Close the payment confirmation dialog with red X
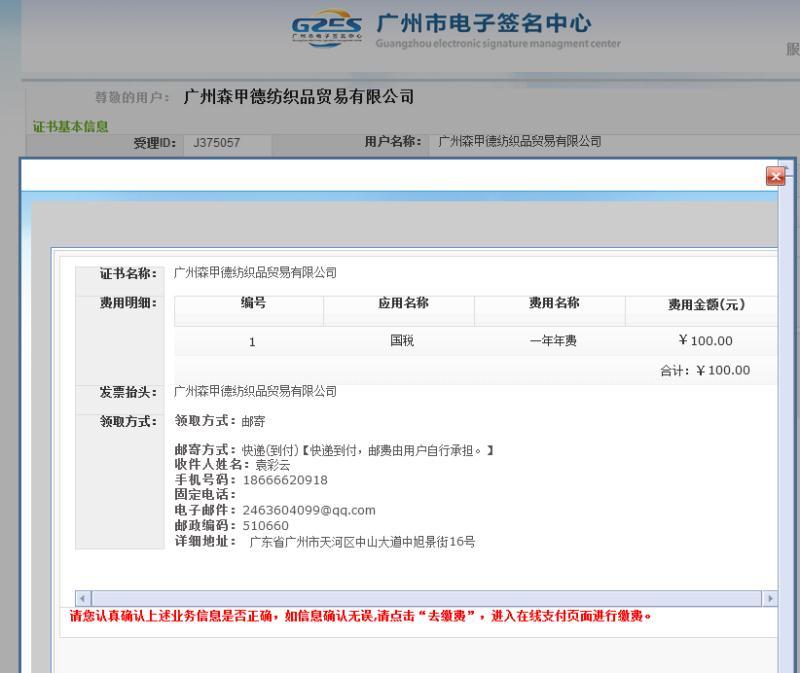Viewport: 800px width, 673px height. pyautogui.click(x=776, y=177)
